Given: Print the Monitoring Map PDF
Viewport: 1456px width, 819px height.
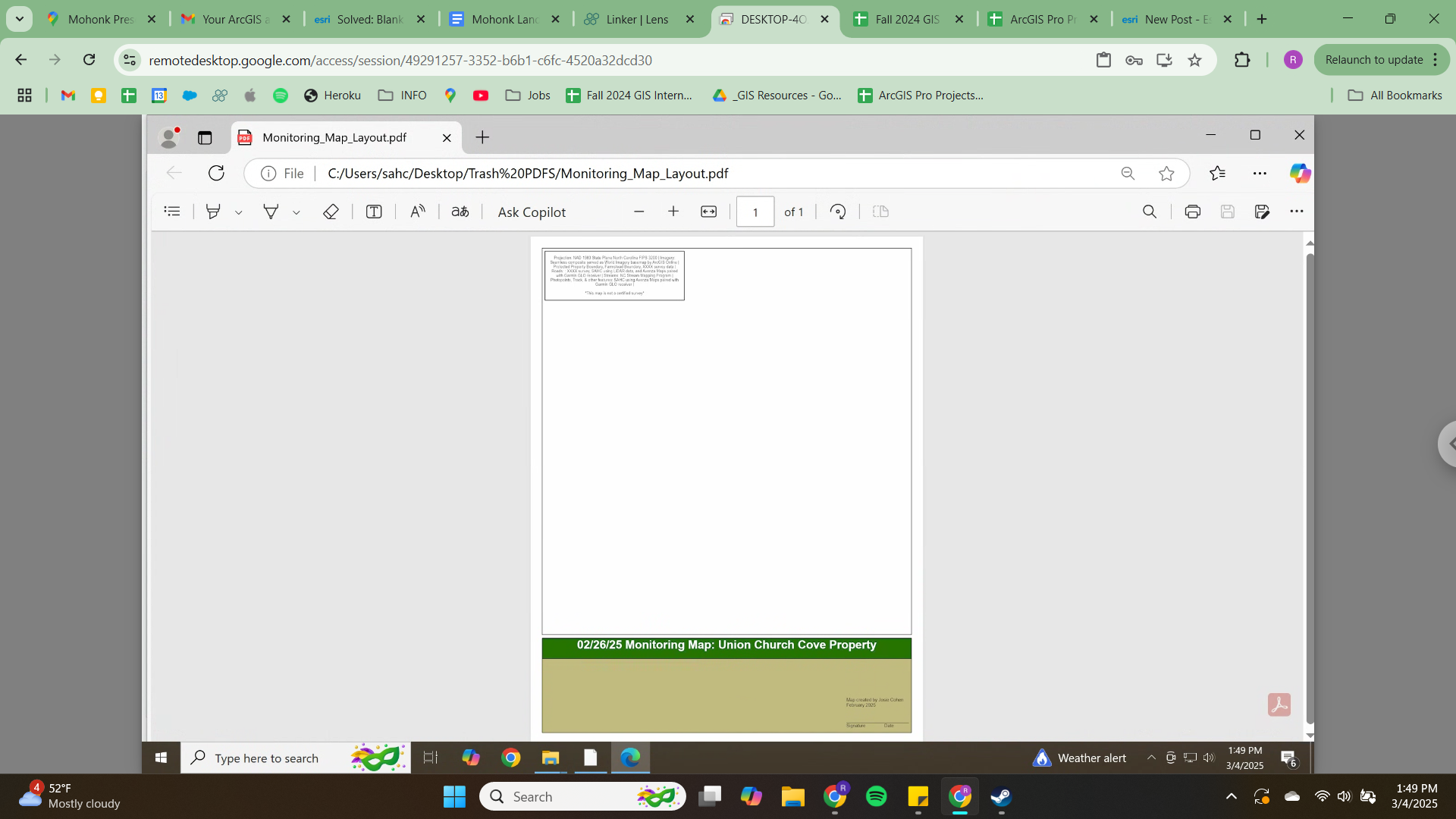Looking at the screenshot, I should pos(1192,212).
